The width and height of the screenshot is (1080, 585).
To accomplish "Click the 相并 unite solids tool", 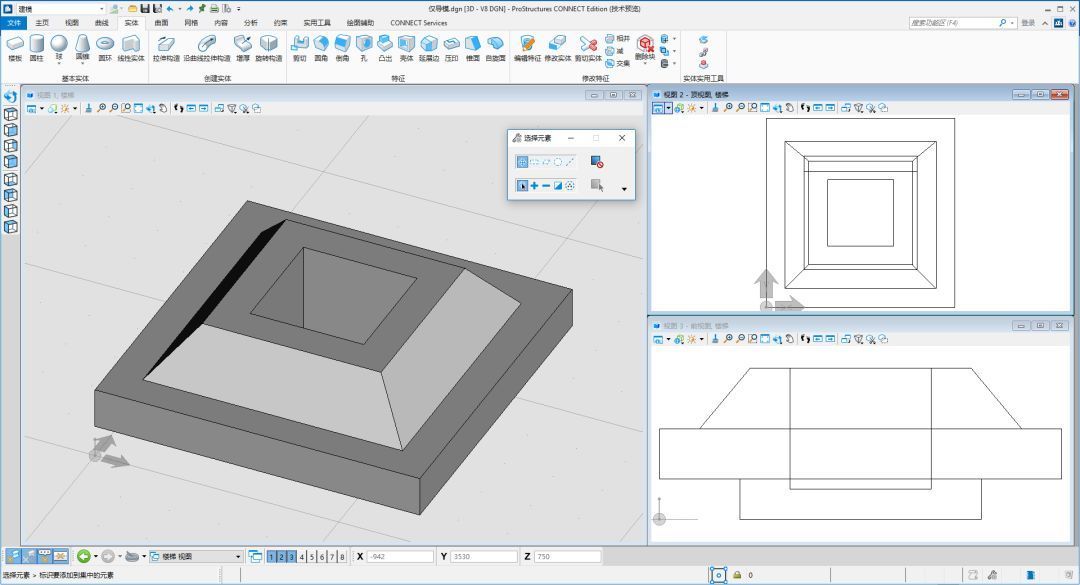I will click(618, 39).
